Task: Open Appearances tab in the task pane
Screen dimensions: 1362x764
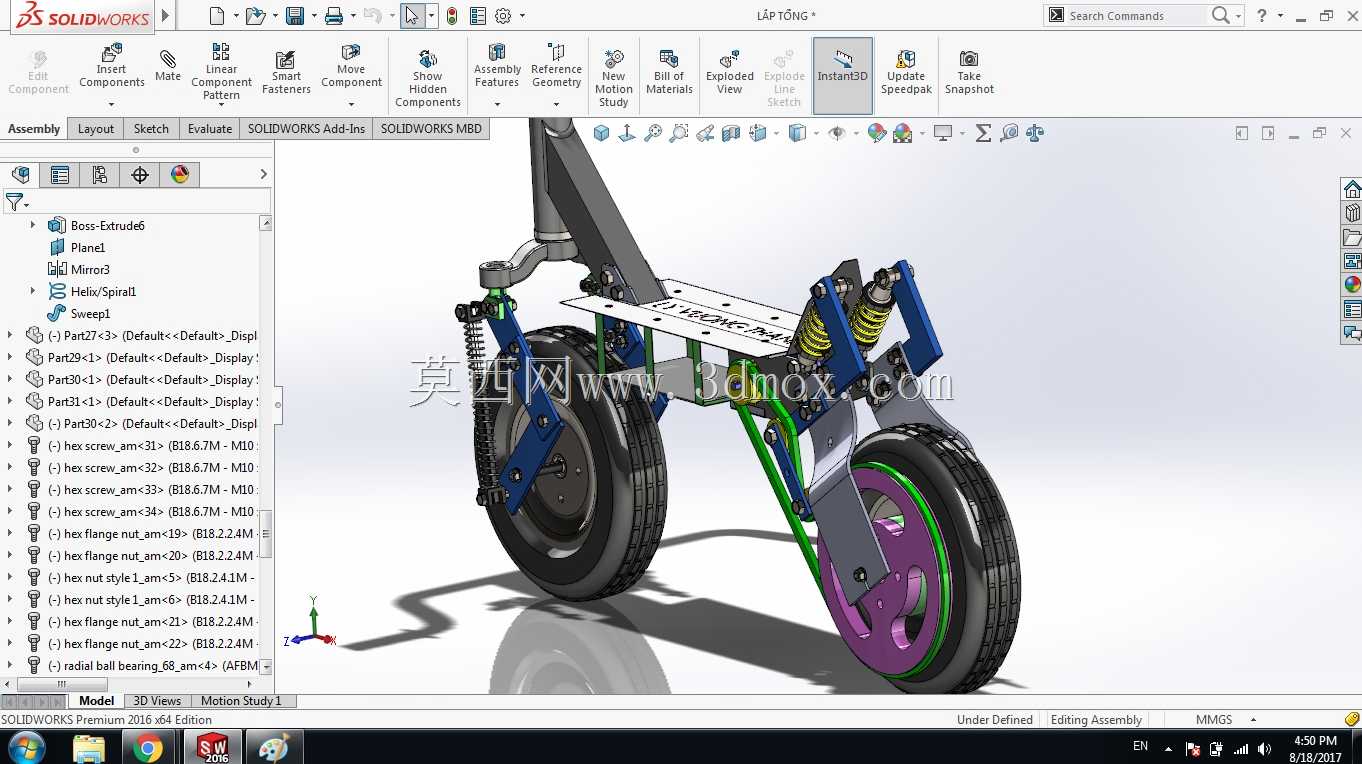Action: point(1352,285)
